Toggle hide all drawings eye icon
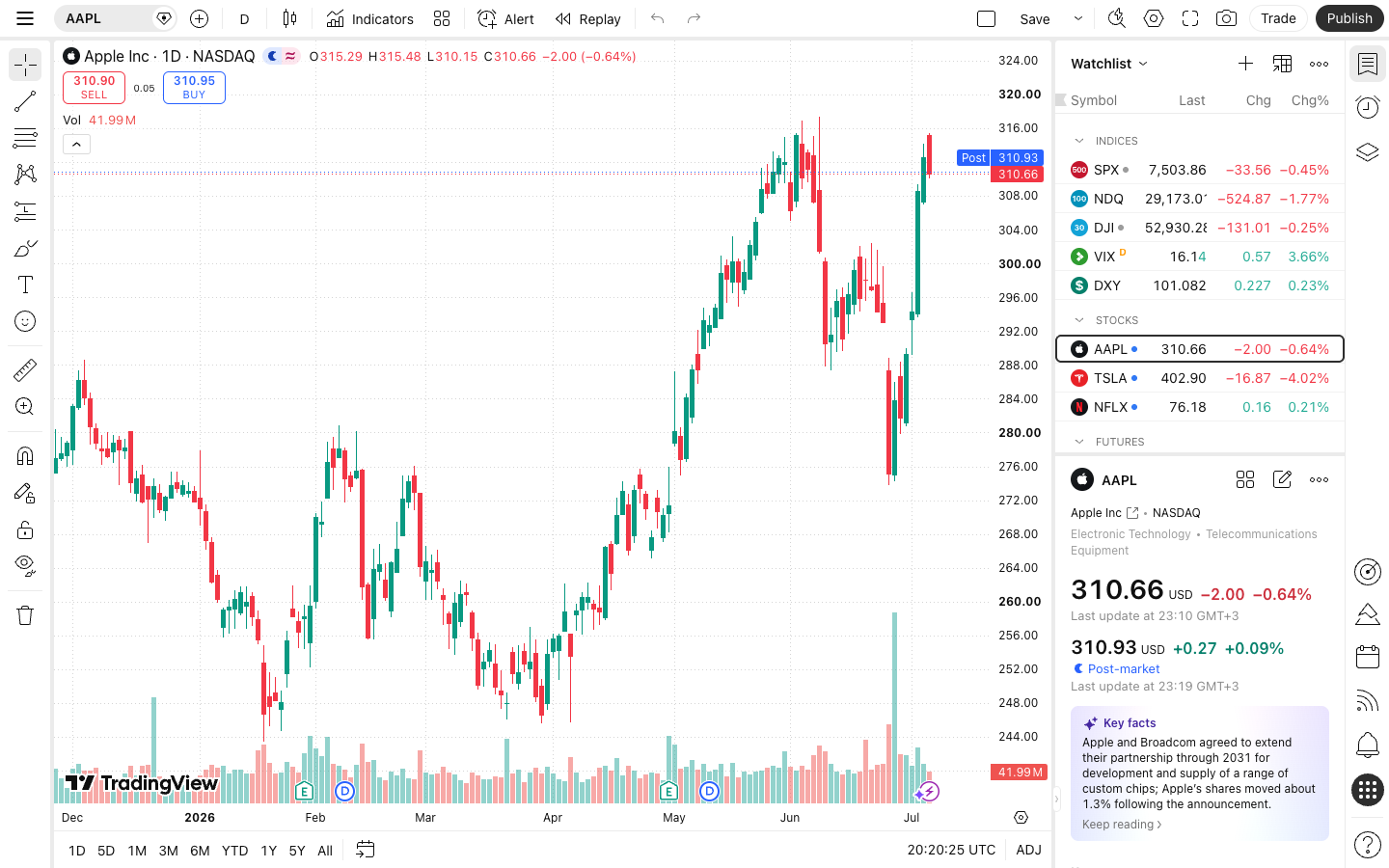1389x868 pixels. (25, 566)
